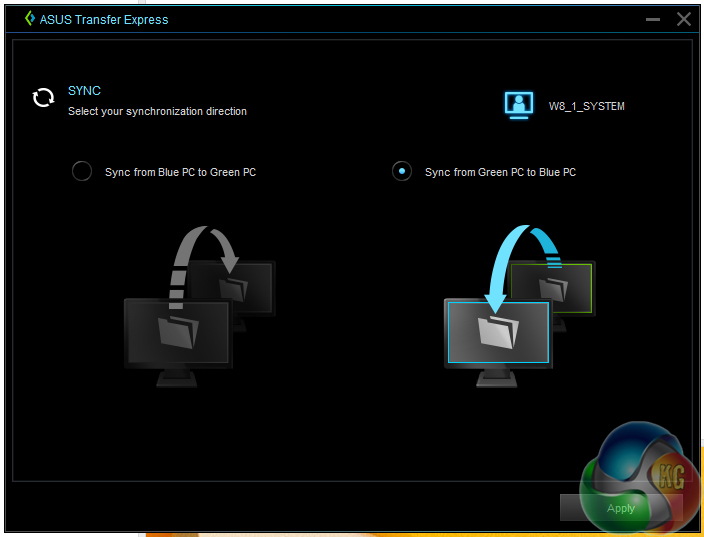The image size is (704, 537).
Task: Click the W8_1_SYSTEM computer user icon
Action: (519, 105)
